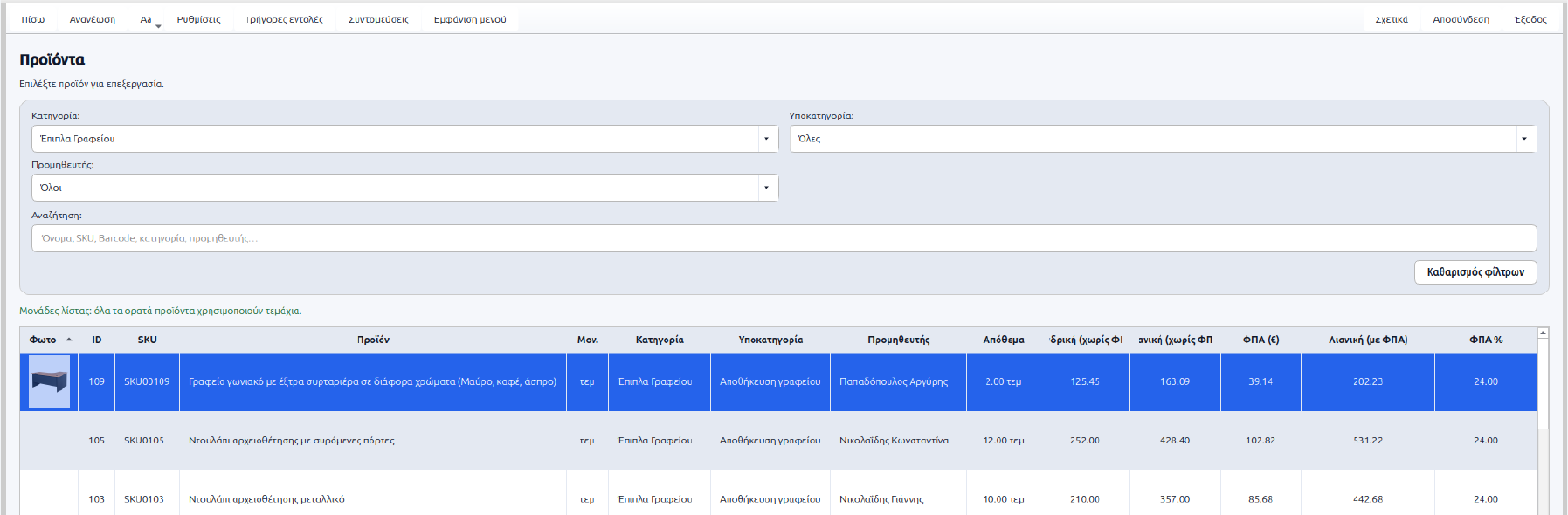Click Έξοδος to exit
The height and width of the screenshot is (515, 1568).
pos(1530,19)
